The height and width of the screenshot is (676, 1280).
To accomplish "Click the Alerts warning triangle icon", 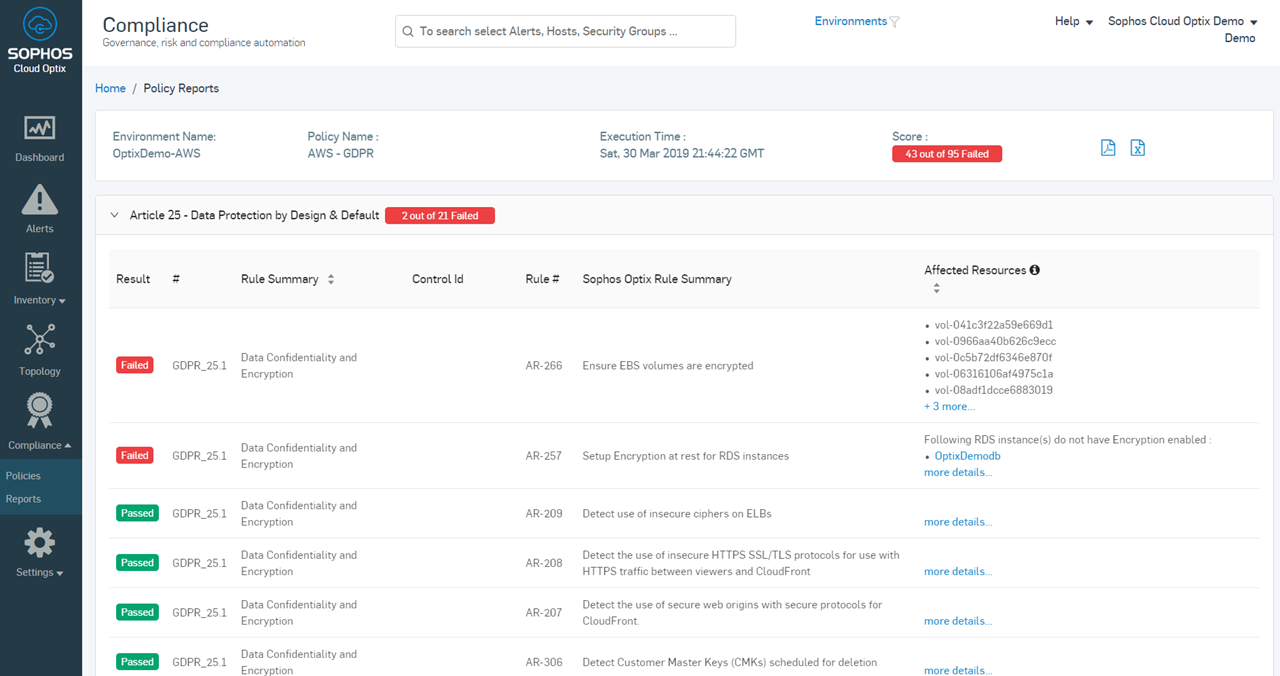I will [x=40, y=200].
